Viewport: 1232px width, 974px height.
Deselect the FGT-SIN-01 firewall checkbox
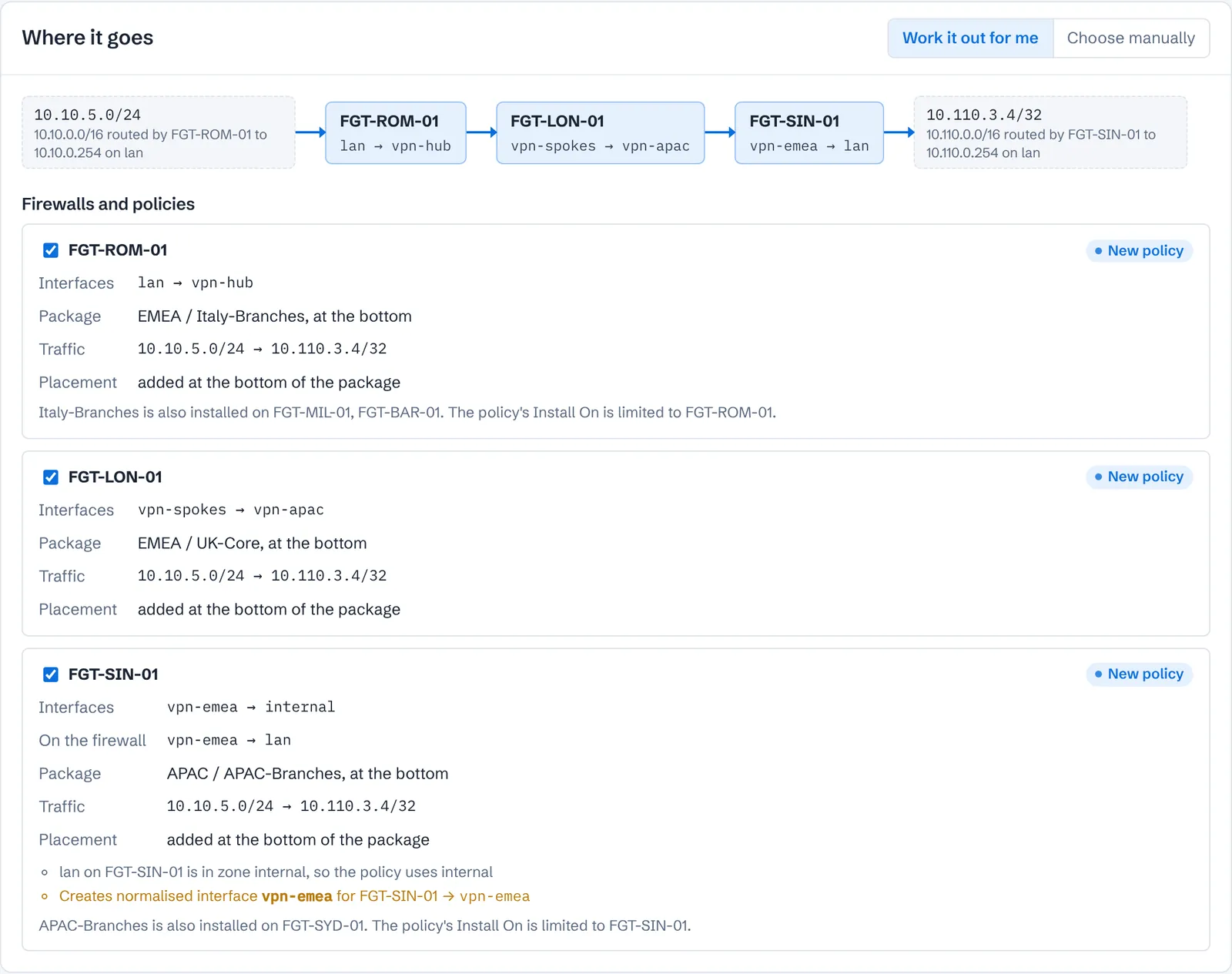coord(51,674)
